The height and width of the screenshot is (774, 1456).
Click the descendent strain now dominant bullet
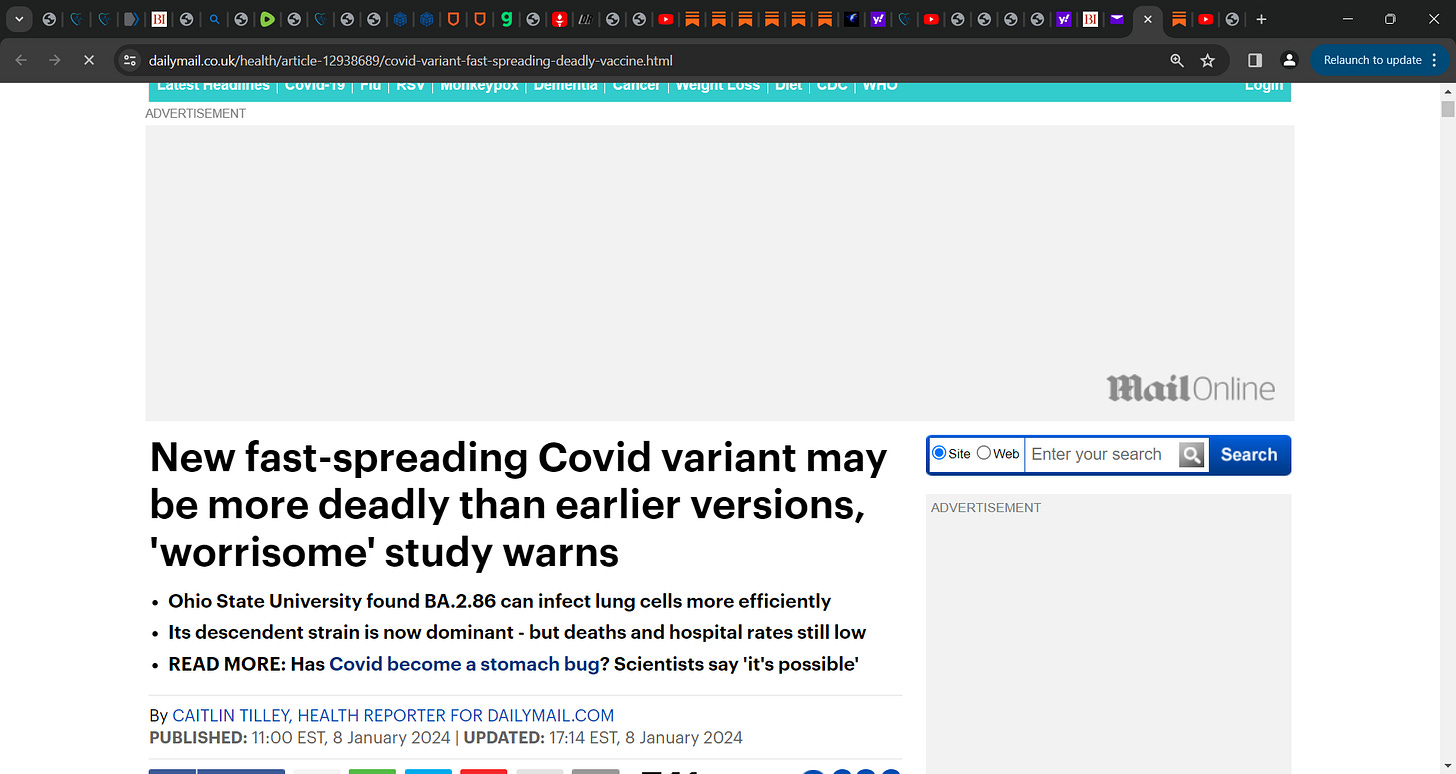(517, 632)
